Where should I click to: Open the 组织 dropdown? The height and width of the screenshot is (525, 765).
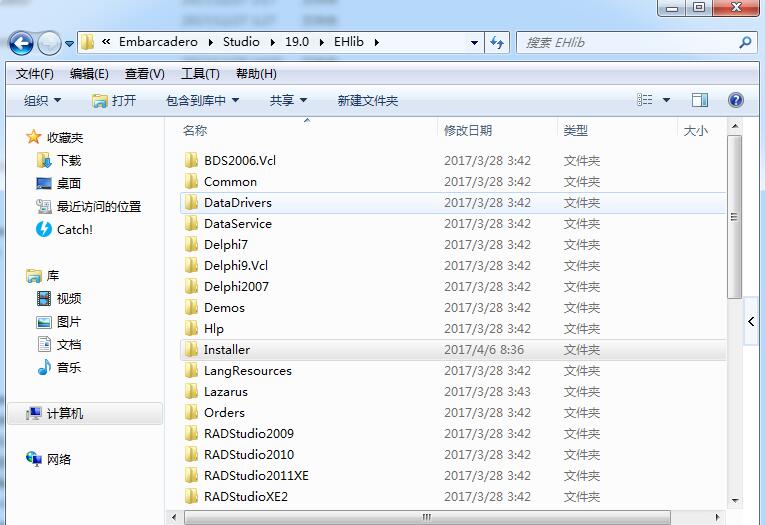(x=42, y=101)
